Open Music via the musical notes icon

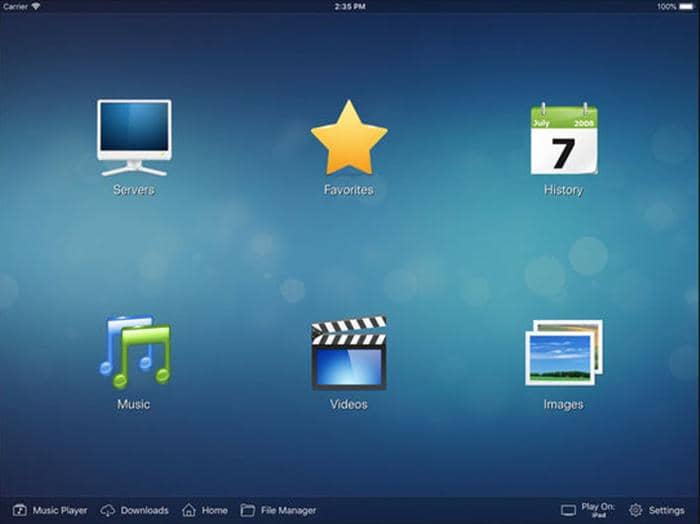point(133,352)
